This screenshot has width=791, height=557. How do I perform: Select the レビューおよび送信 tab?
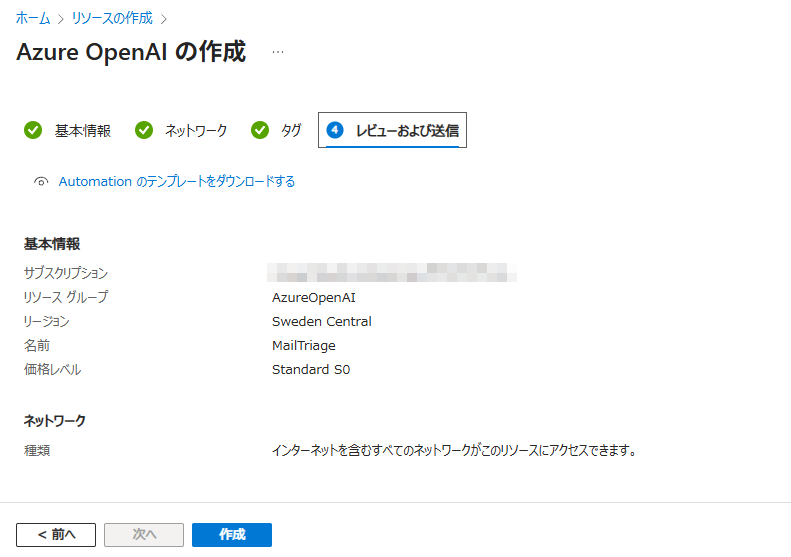click(407, 131)
